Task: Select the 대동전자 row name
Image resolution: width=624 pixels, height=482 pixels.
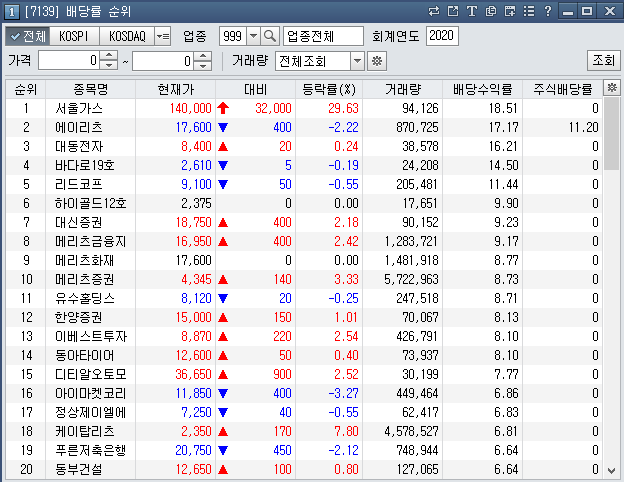Action: click(x=79, y=146)
